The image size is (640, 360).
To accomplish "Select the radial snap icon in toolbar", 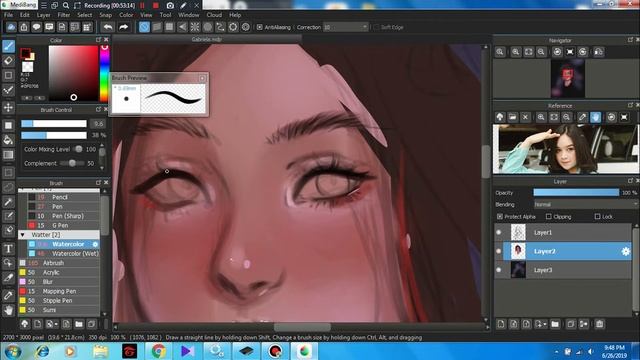I will pos(195,27).
